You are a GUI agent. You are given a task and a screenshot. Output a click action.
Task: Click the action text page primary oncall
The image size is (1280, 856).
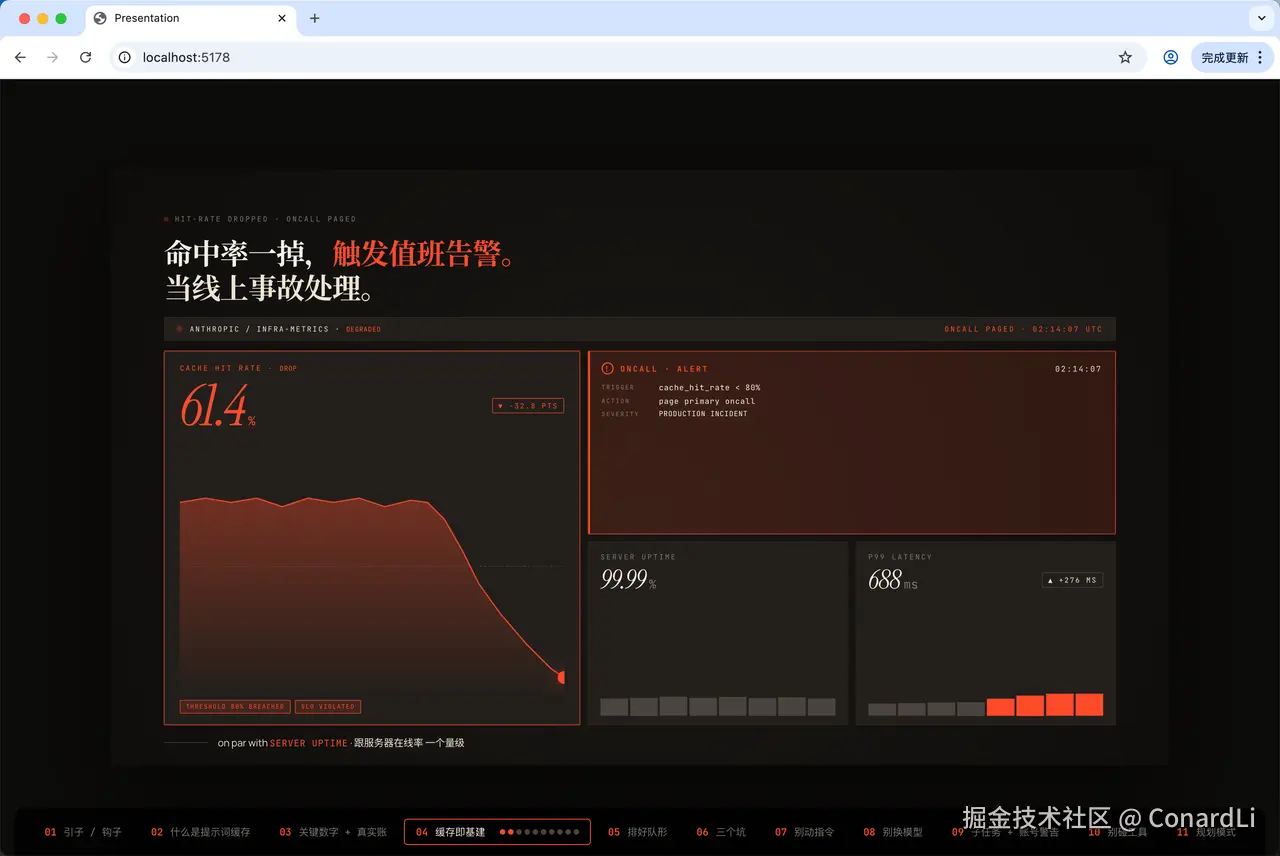pyautogui.click(x=707, y=401)
